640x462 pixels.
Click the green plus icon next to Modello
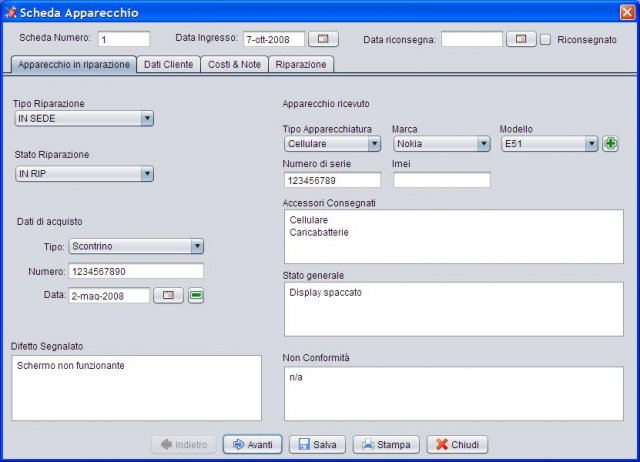click(610, 144)
